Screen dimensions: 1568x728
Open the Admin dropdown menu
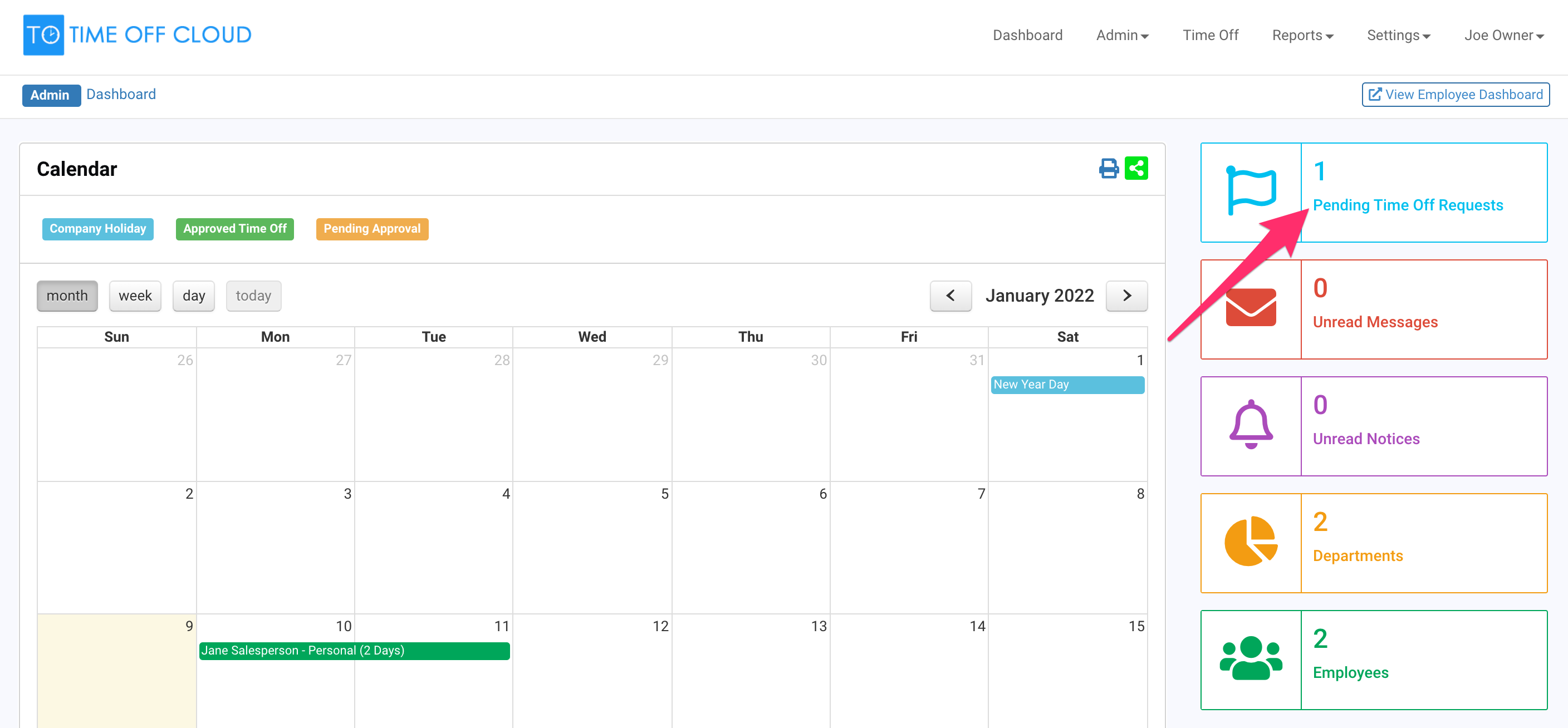click(x=1122, y=35)
